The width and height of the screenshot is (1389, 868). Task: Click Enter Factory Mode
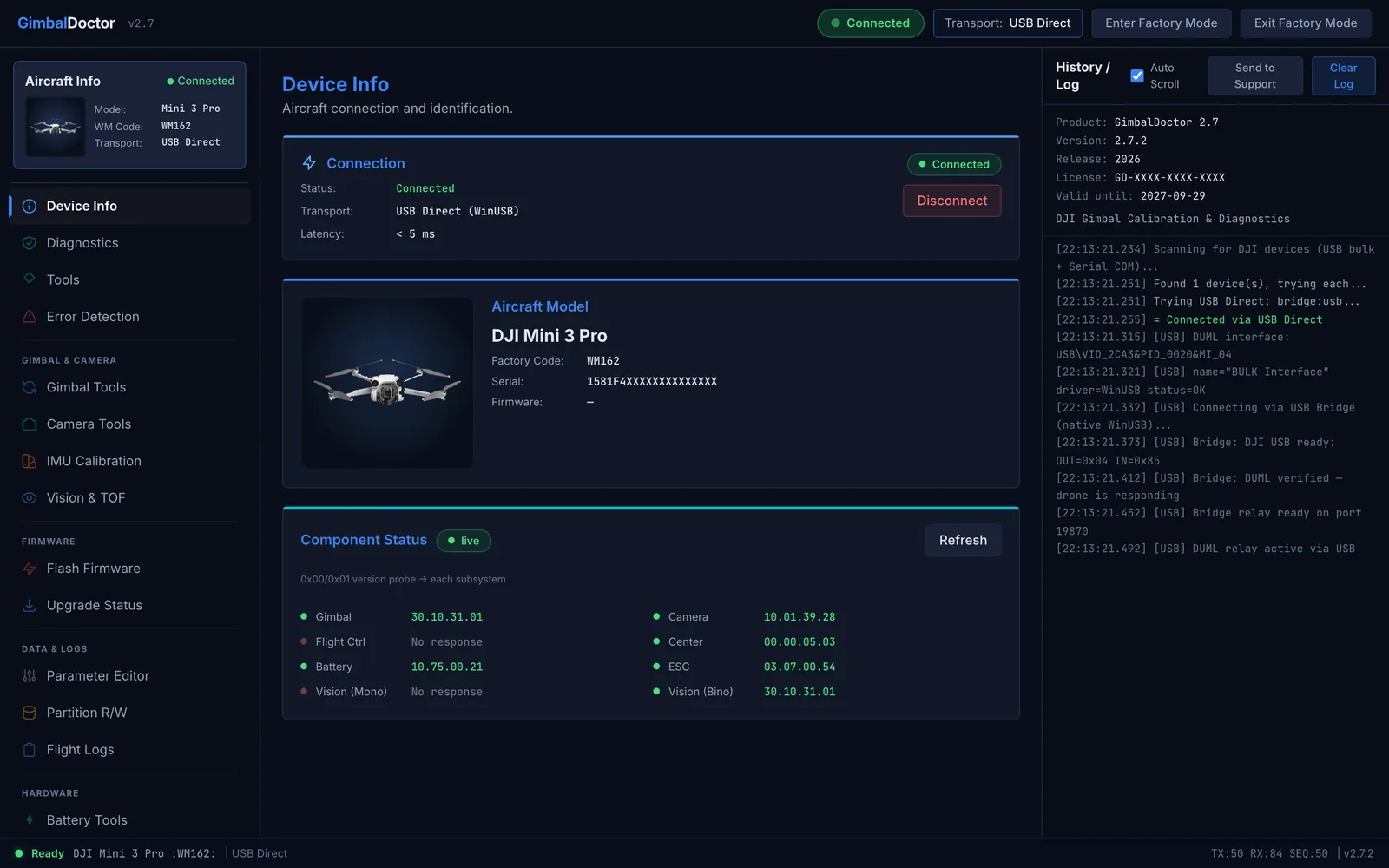click(1161, 23)
